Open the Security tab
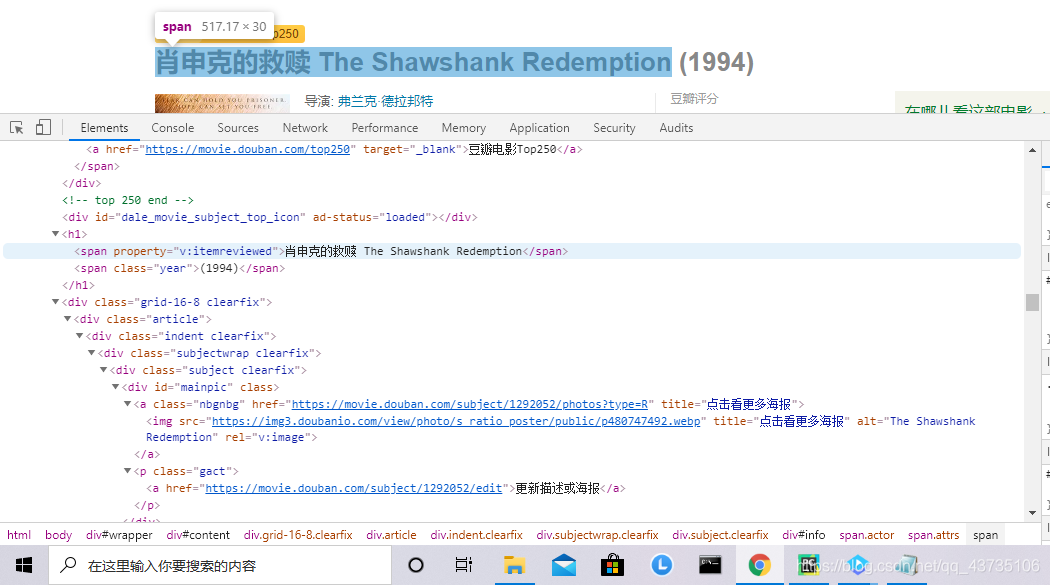The image size is (1050, 585). point(614,128)
